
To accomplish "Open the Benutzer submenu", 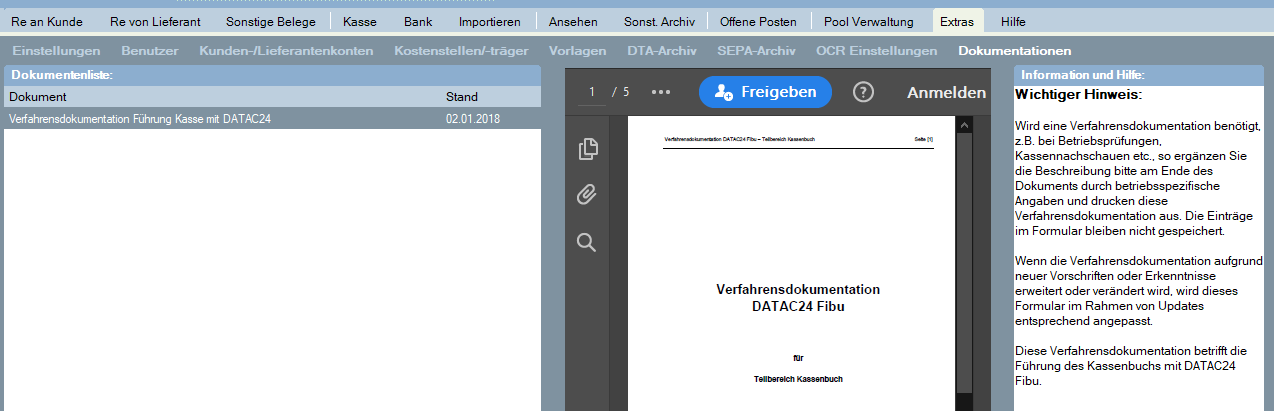I will [150, 50].
